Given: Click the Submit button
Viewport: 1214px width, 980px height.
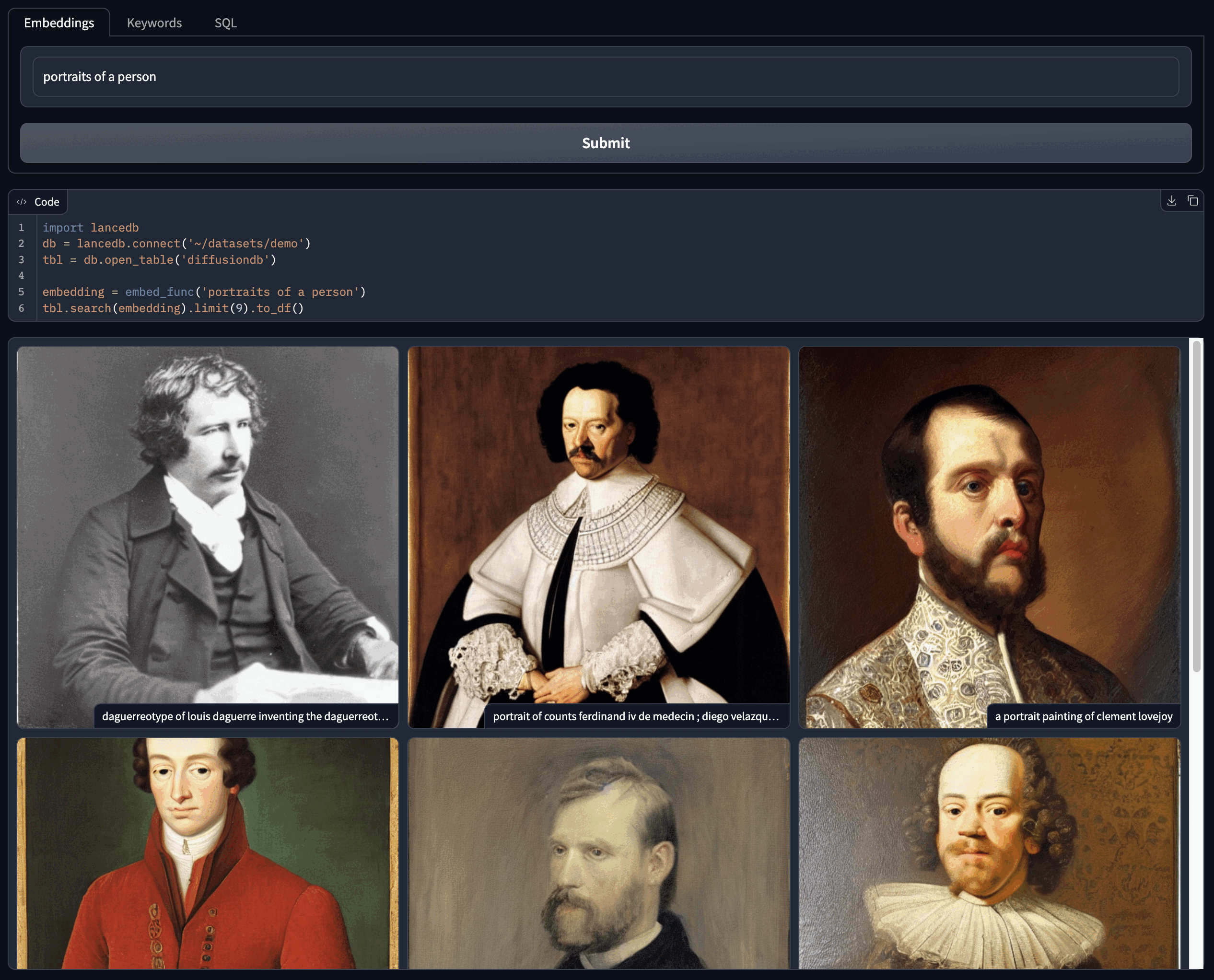Looking at the screenshot, I should tap(606, 143).
